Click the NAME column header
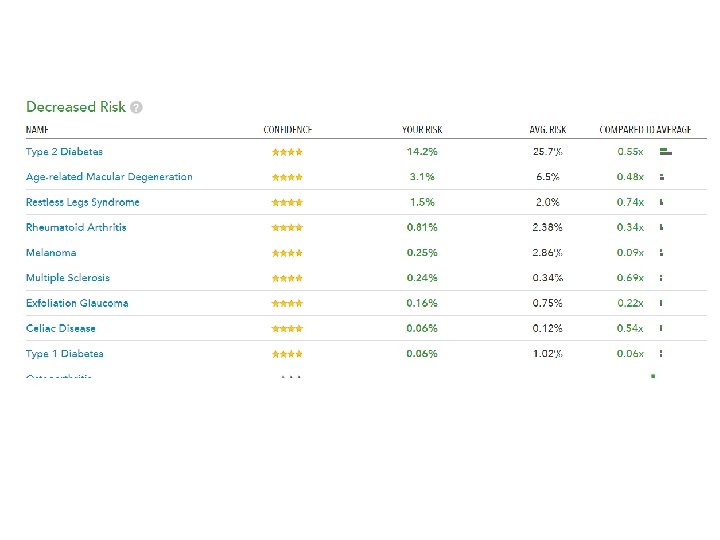 [x=37, y=129]
